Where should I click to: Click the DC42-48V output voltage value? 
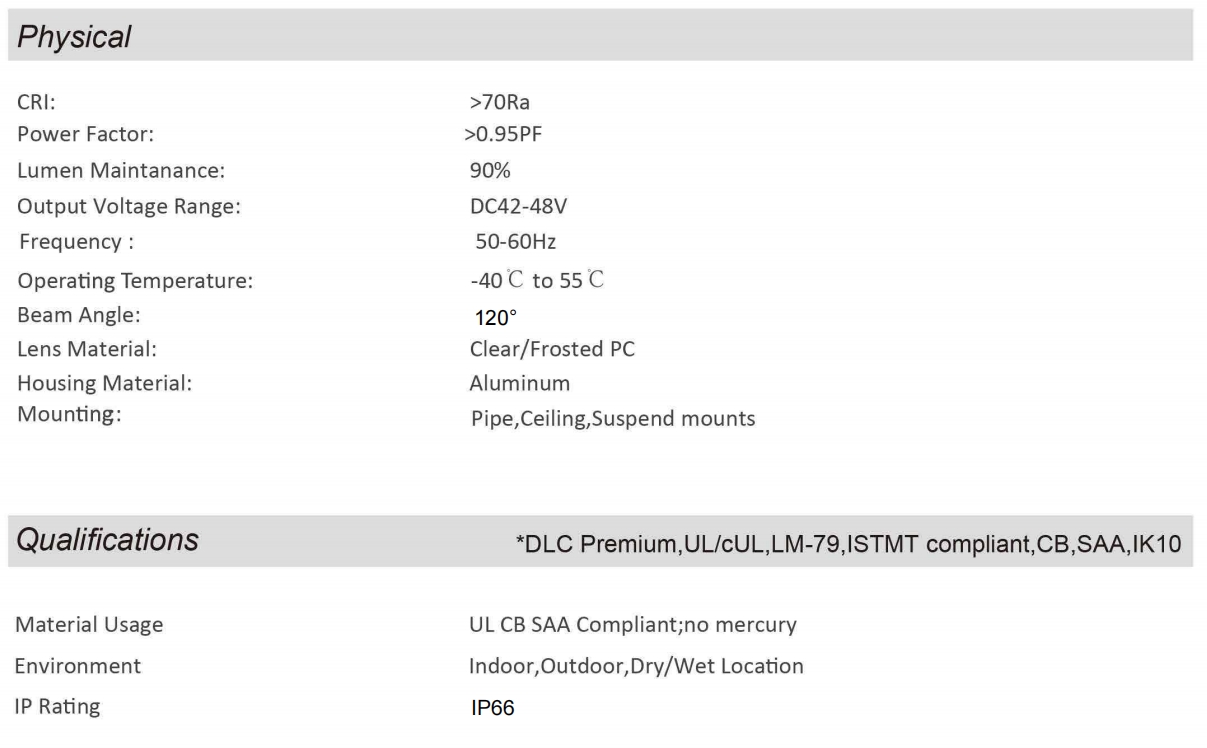click(513, 207)
